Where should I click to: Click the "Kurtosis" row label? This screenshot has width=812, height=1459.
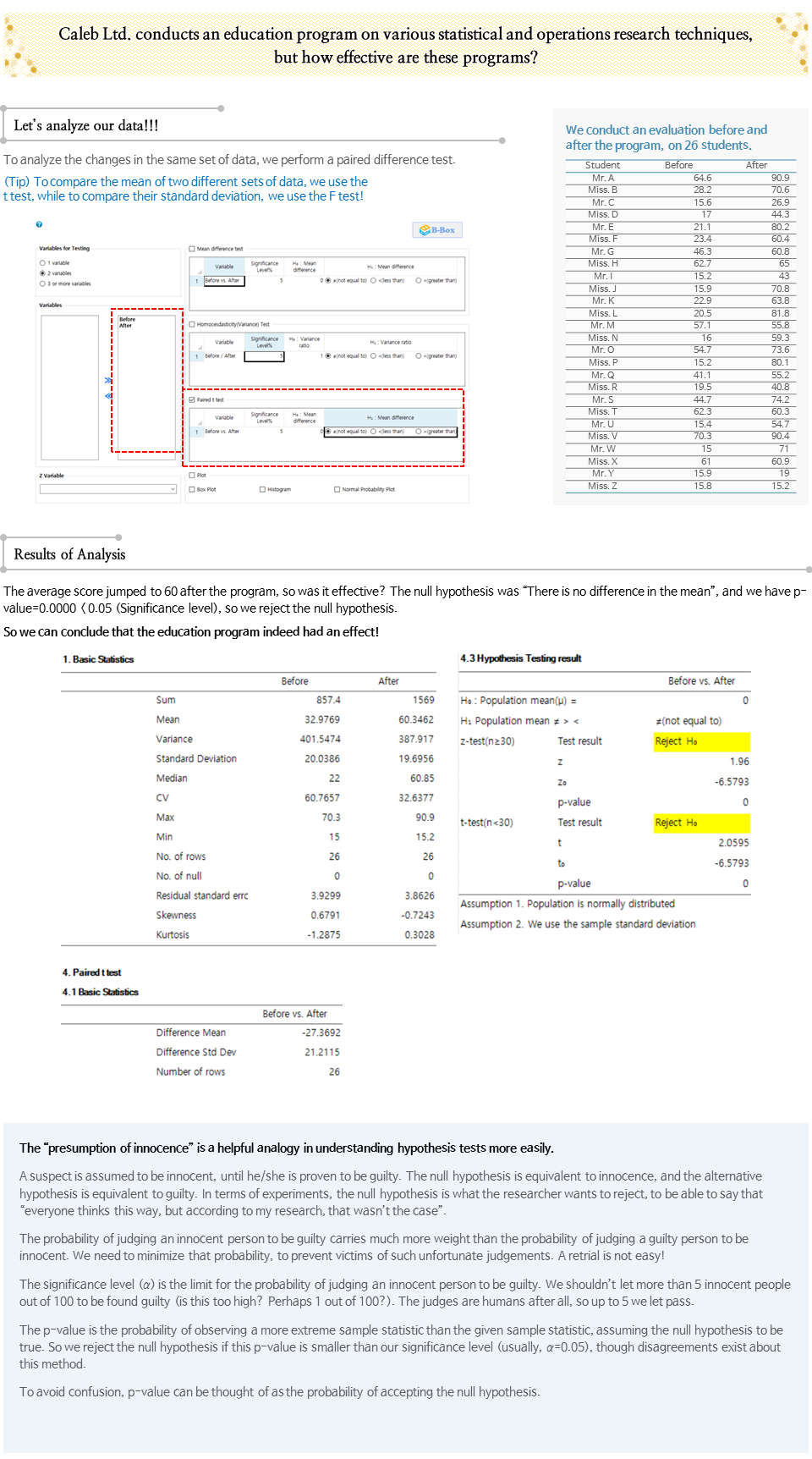[x=173, y=935]
